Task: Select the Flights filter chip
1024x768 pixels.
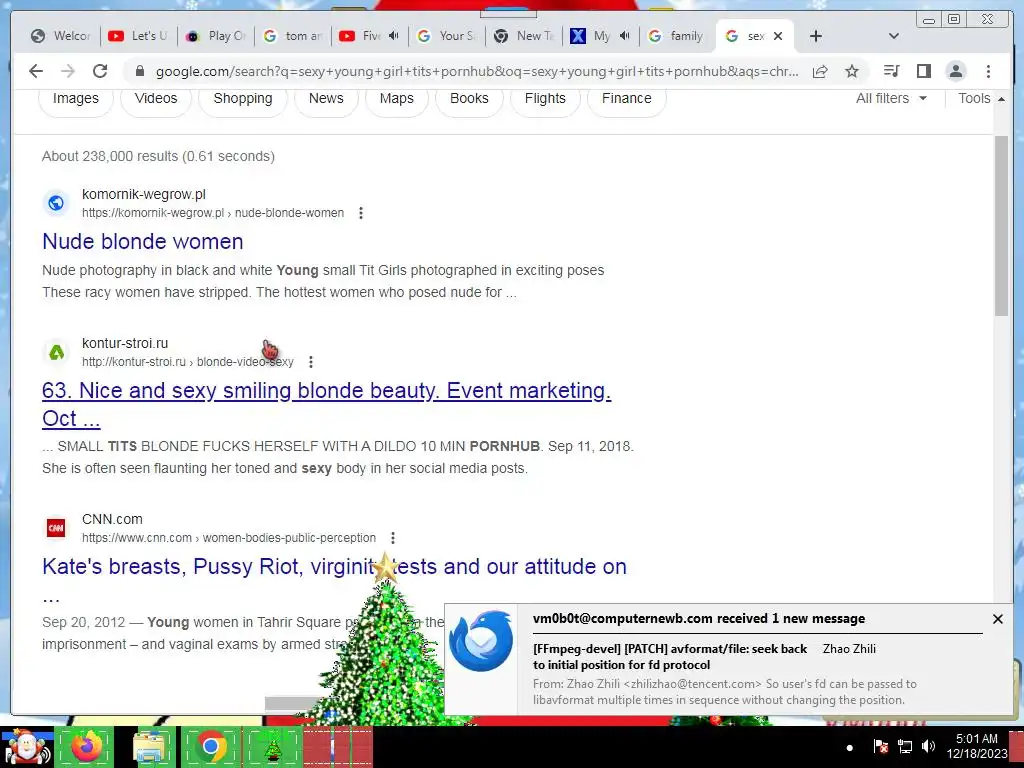Action: tap(545, 99)
